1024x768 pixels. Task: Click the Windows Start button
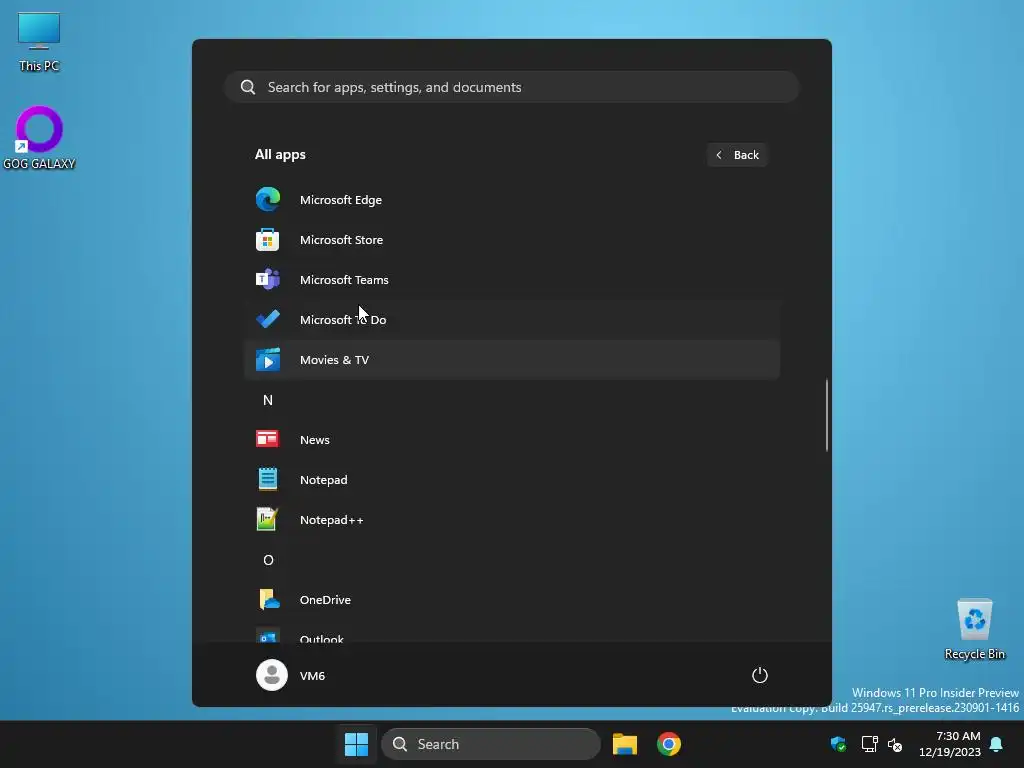point(357,744)
